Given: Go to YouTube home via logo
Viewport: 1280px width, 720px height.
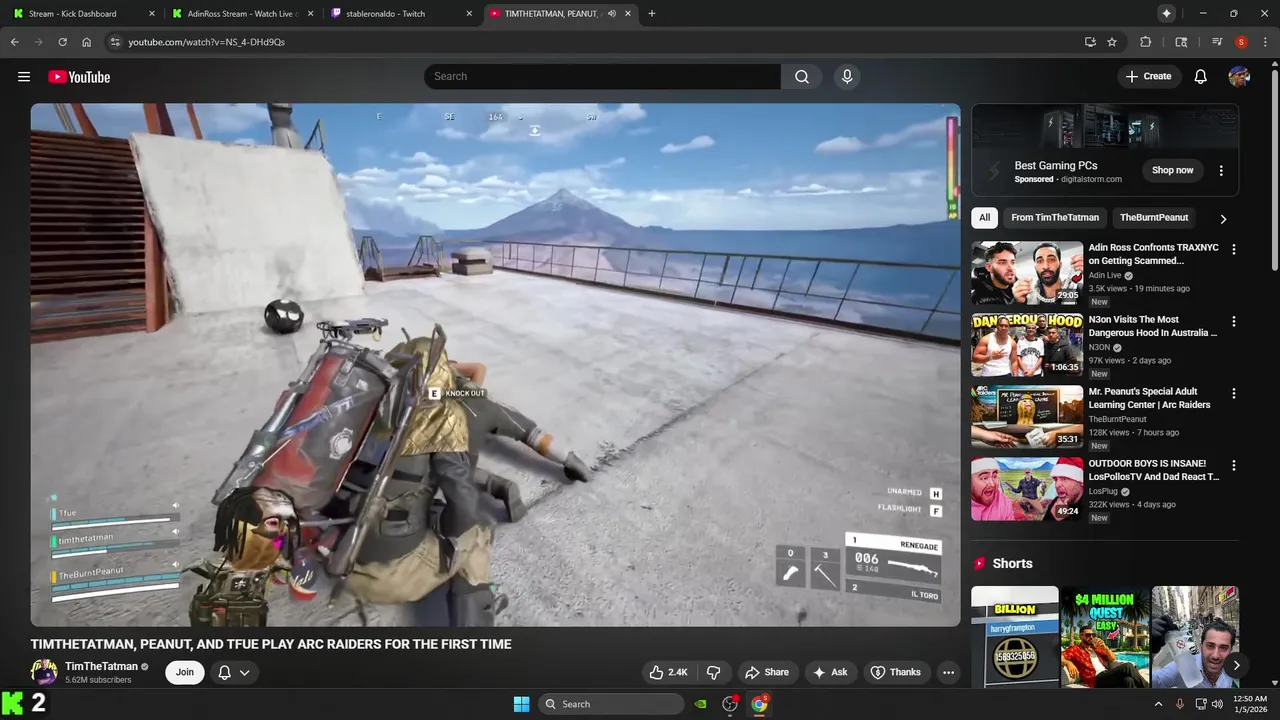Looking at the screenshot, I should click(x=79, y=77).
